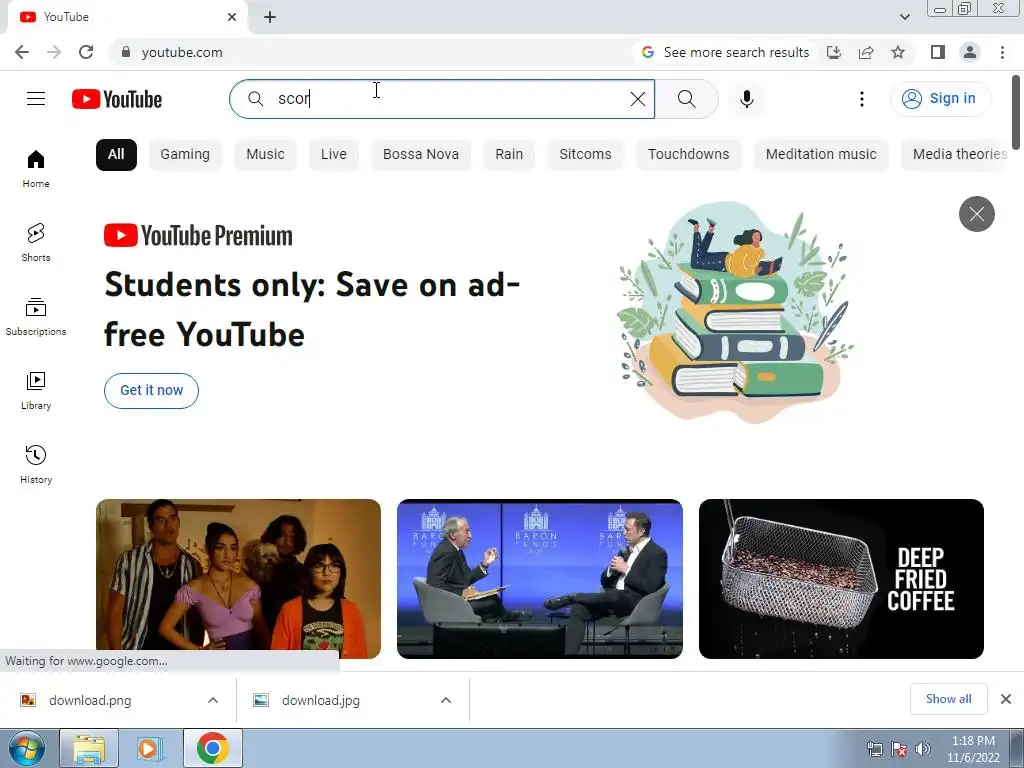Select the Meditation music filter chip
This screenshot has width=1024, height=768.
coord(821,155)
